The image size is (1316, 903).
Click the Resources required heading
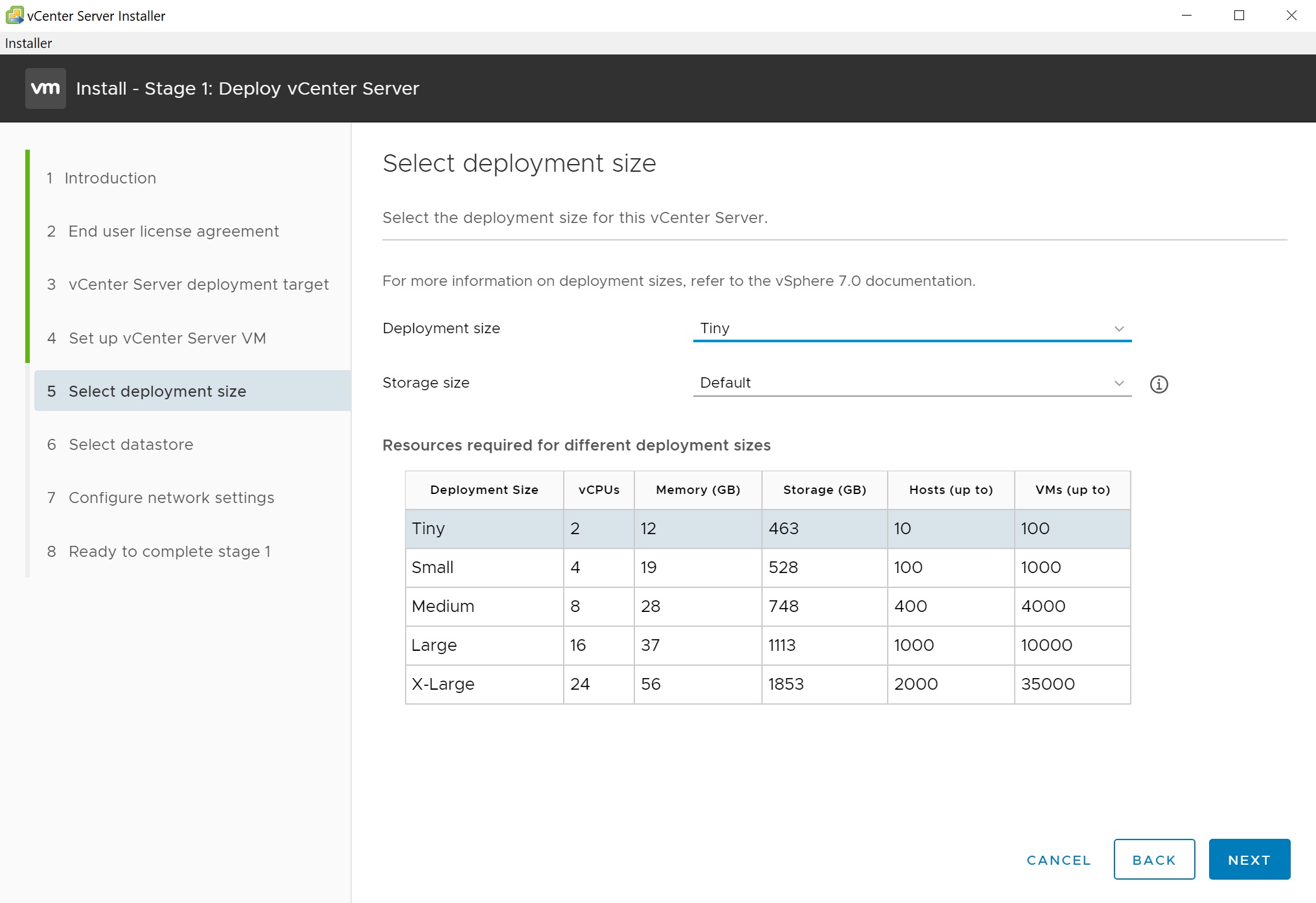pyautogui.click(x=576, y=445)
